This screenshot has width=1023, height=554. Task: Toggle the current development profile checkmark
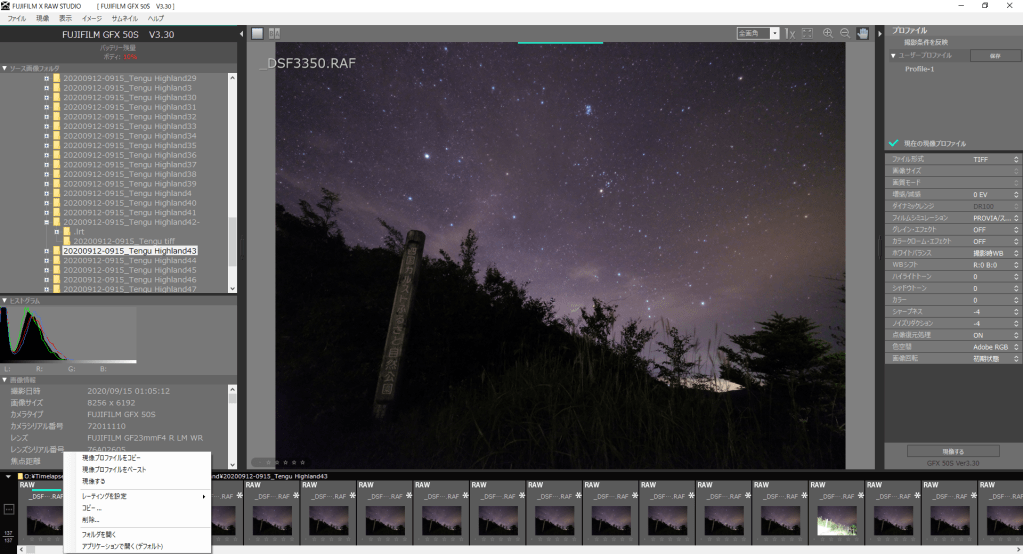[x=893, y=143]
